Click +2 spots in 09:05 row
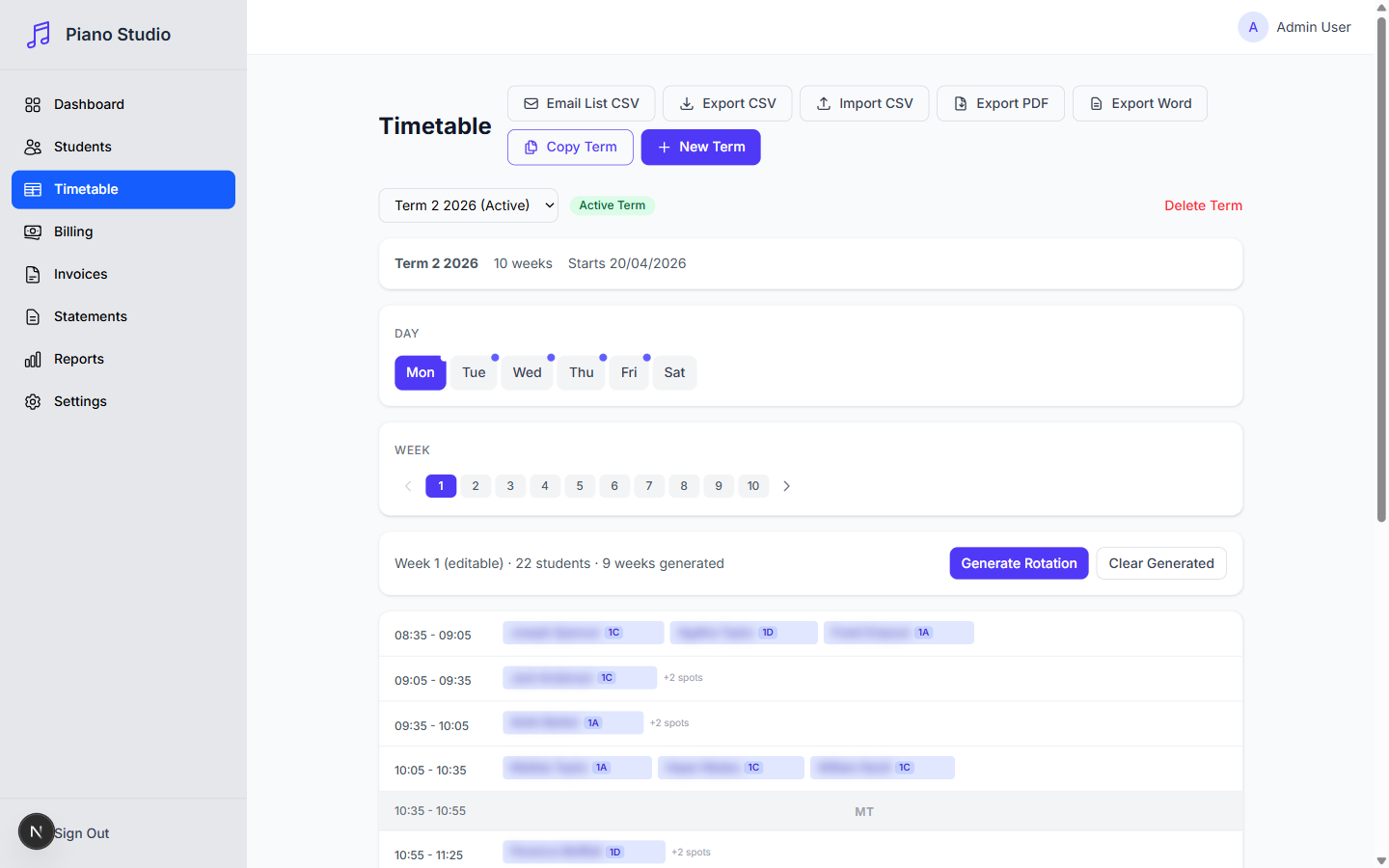The width and height of the screenshot is (1389, 868). point(683,678)
